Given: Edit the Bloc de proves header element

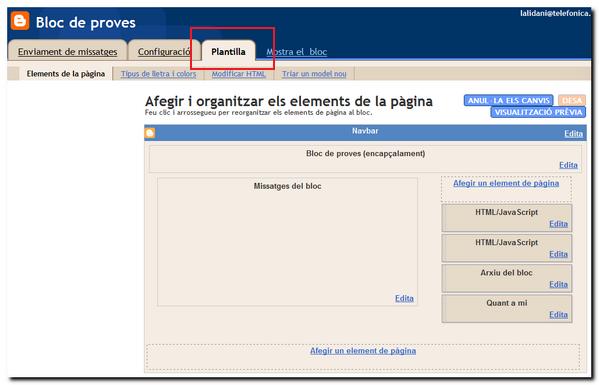Looking at the screenshot, I should pos(568,165).
